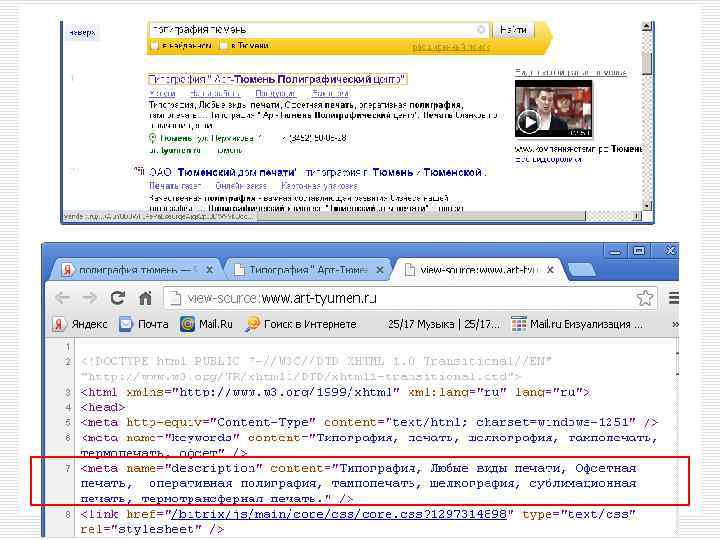Click the Chrome forward arrow button
This screenshot has height=540, width=720.
90,298
